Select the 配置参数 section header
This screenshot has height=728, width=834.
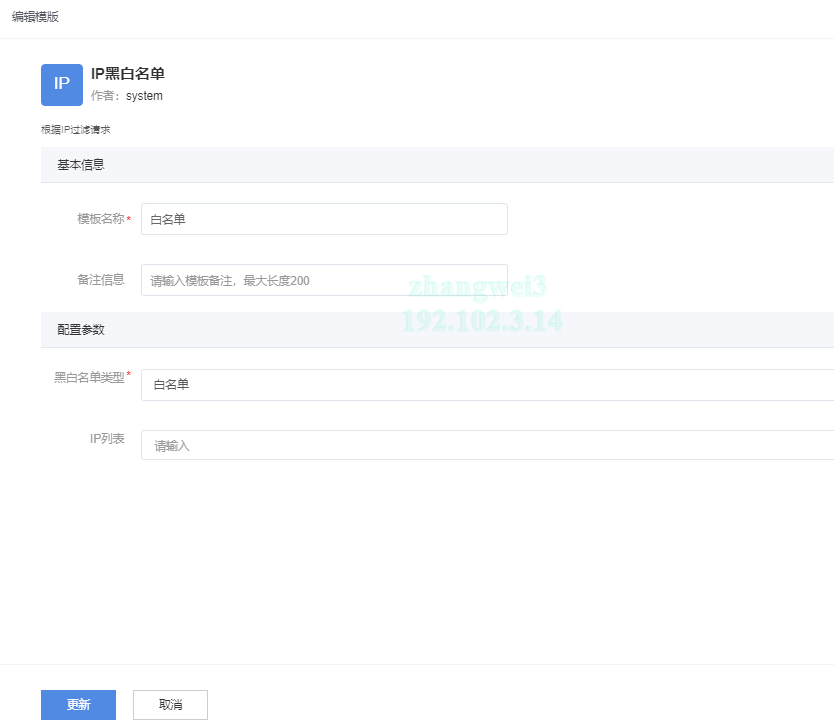pos(81,329)
